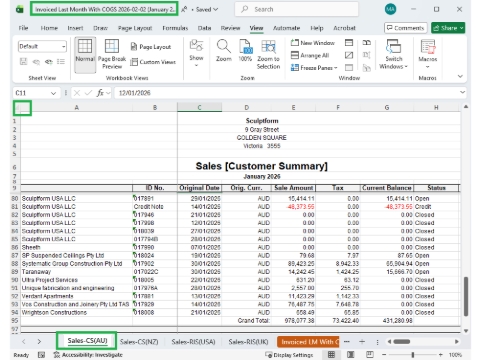Open the File menu

pyautogui.click(x=23, y=28)
